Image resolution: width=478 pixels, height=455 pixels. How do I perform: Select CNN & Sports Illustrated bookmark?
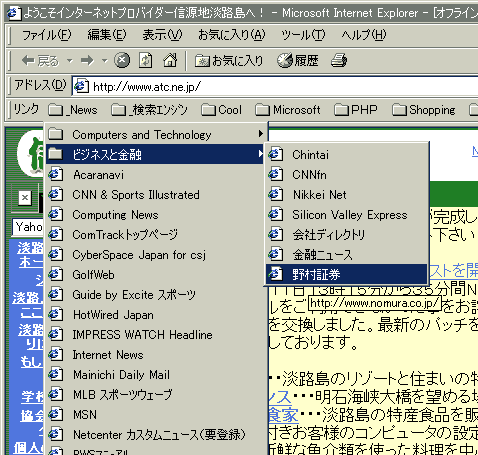156,195
